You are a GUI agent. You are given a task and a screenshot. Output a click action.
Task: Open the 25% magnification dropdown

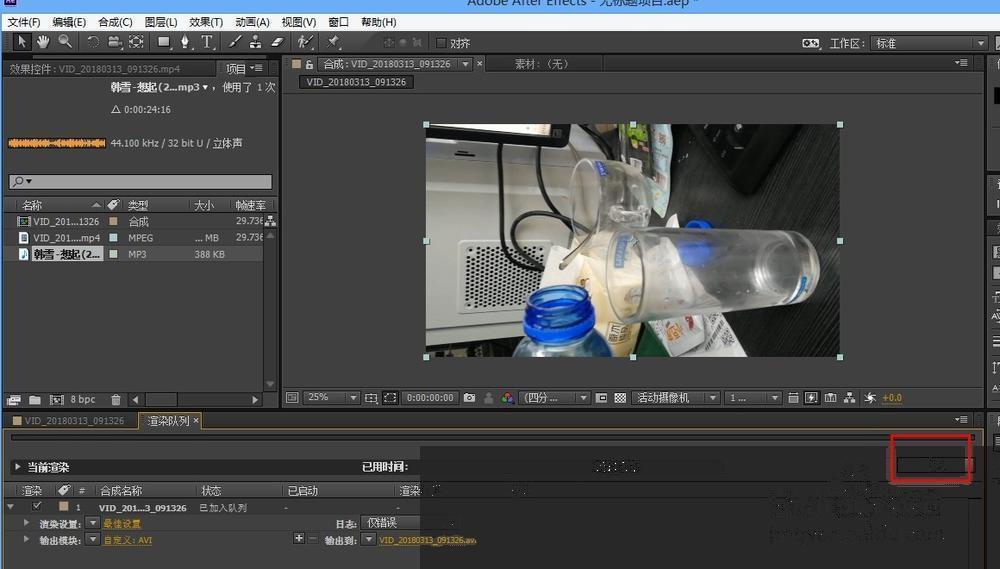[x=331, y=397]
